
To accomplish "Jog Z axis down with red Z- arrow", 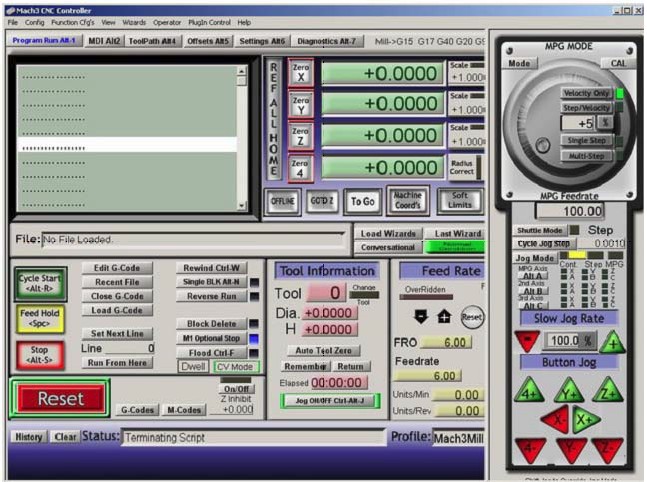I will pos(607,450).
